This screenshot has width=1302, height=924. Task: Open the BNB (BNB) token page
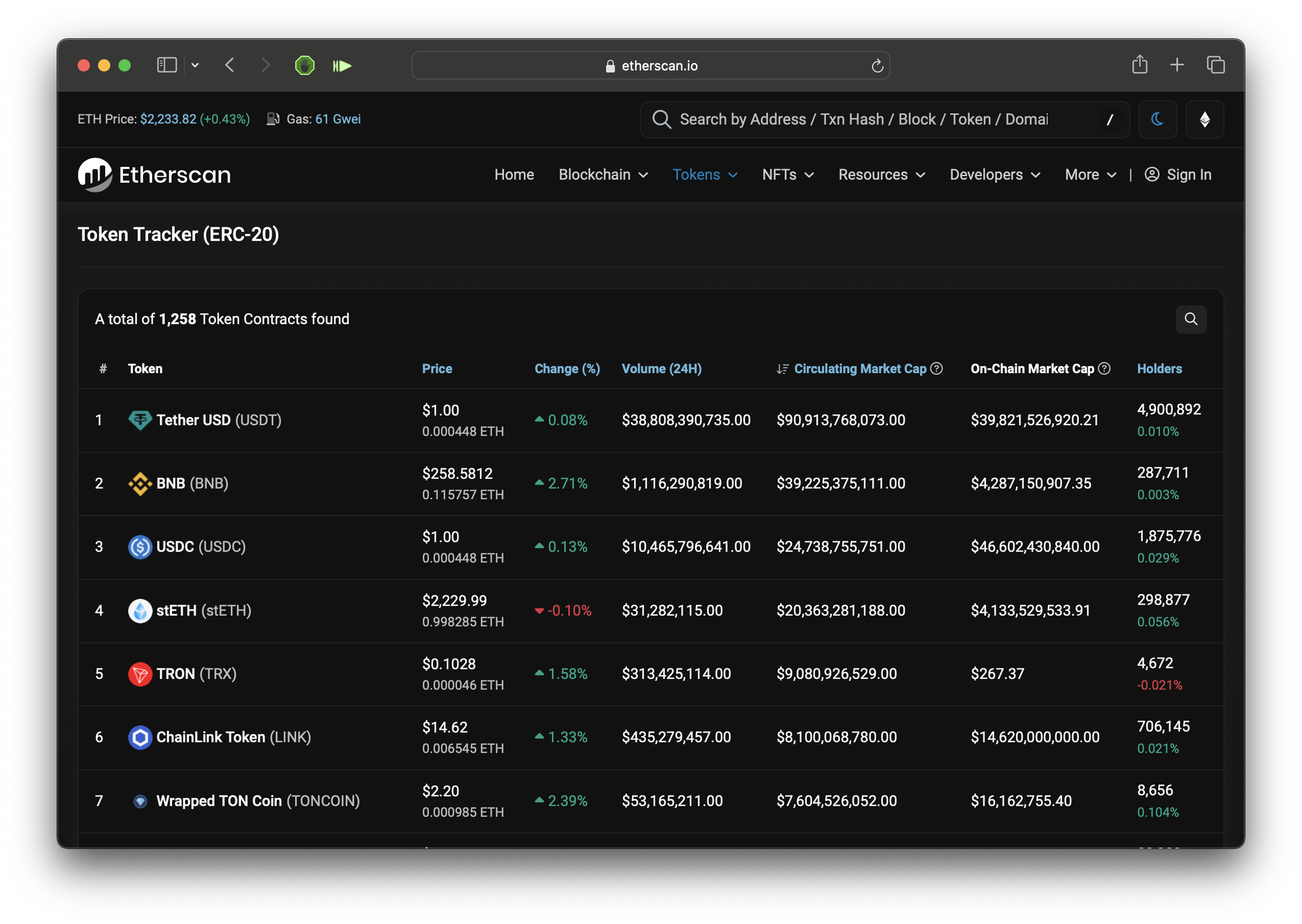point(192,483)
